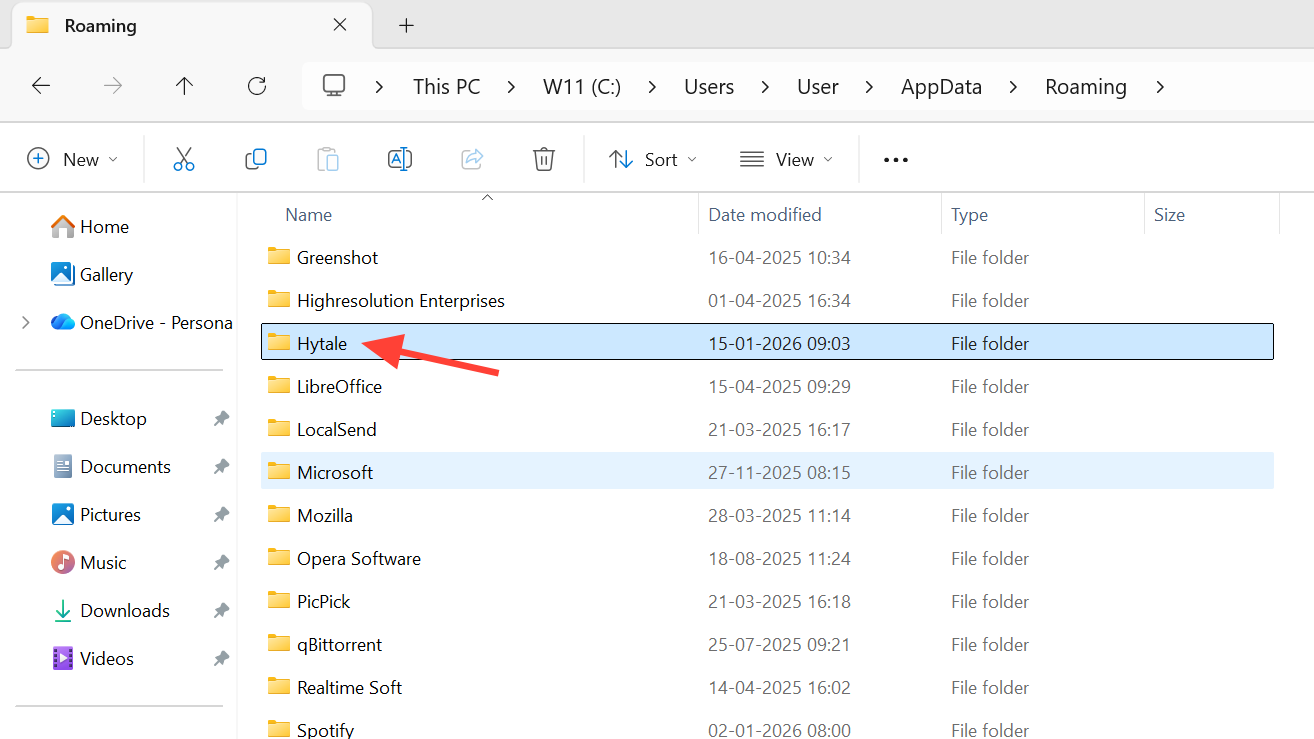The height and width of the screenshot is (739, 1314).
Task: Open the New item dropdown
Action: [x=73, y=159]
